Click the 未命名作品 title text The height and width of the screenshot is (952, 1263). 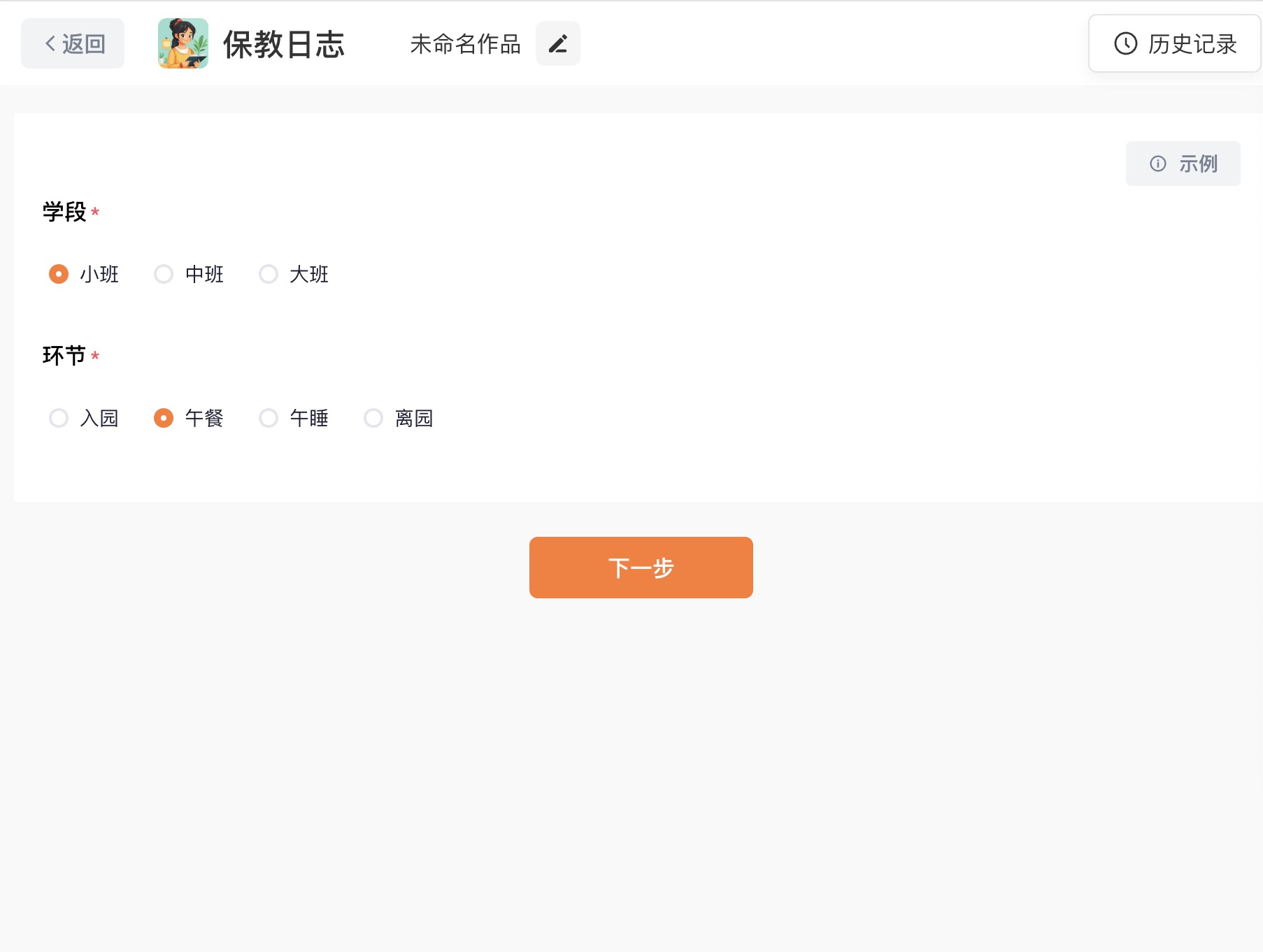tap(465, 44)
